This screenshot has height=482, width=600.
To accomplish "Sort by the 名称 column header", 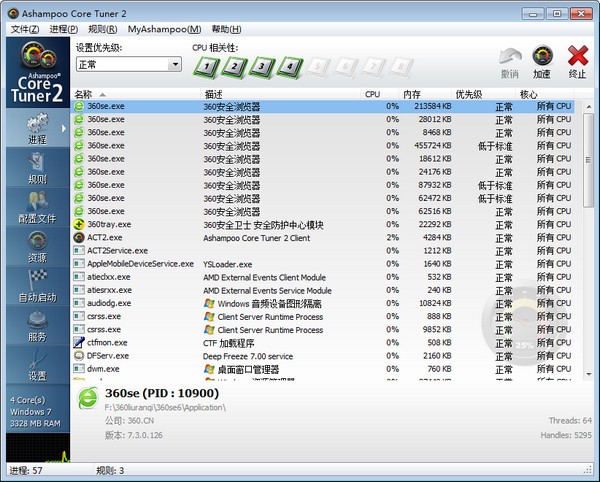I will click(x=136, y=94).
